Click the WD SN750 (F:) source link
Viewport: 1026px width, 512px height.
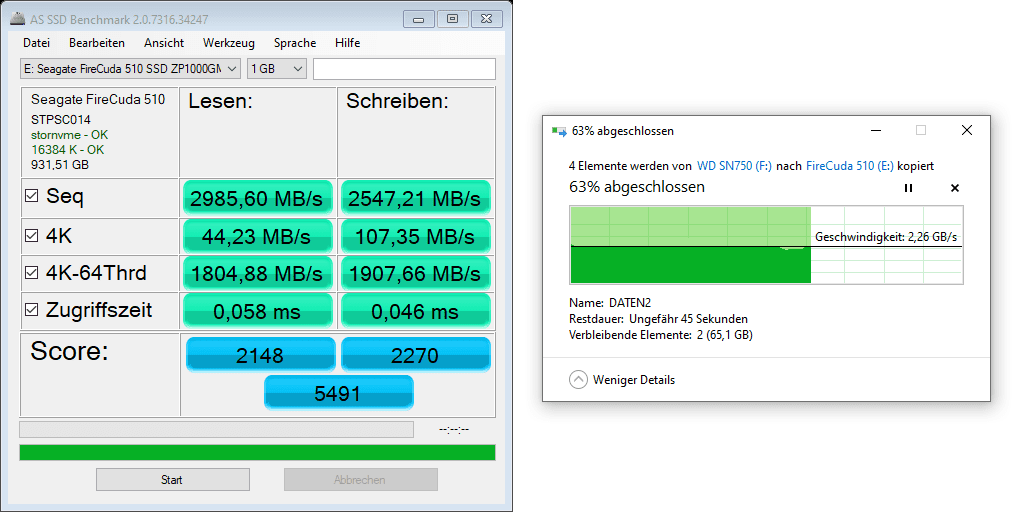click(734, 166)
